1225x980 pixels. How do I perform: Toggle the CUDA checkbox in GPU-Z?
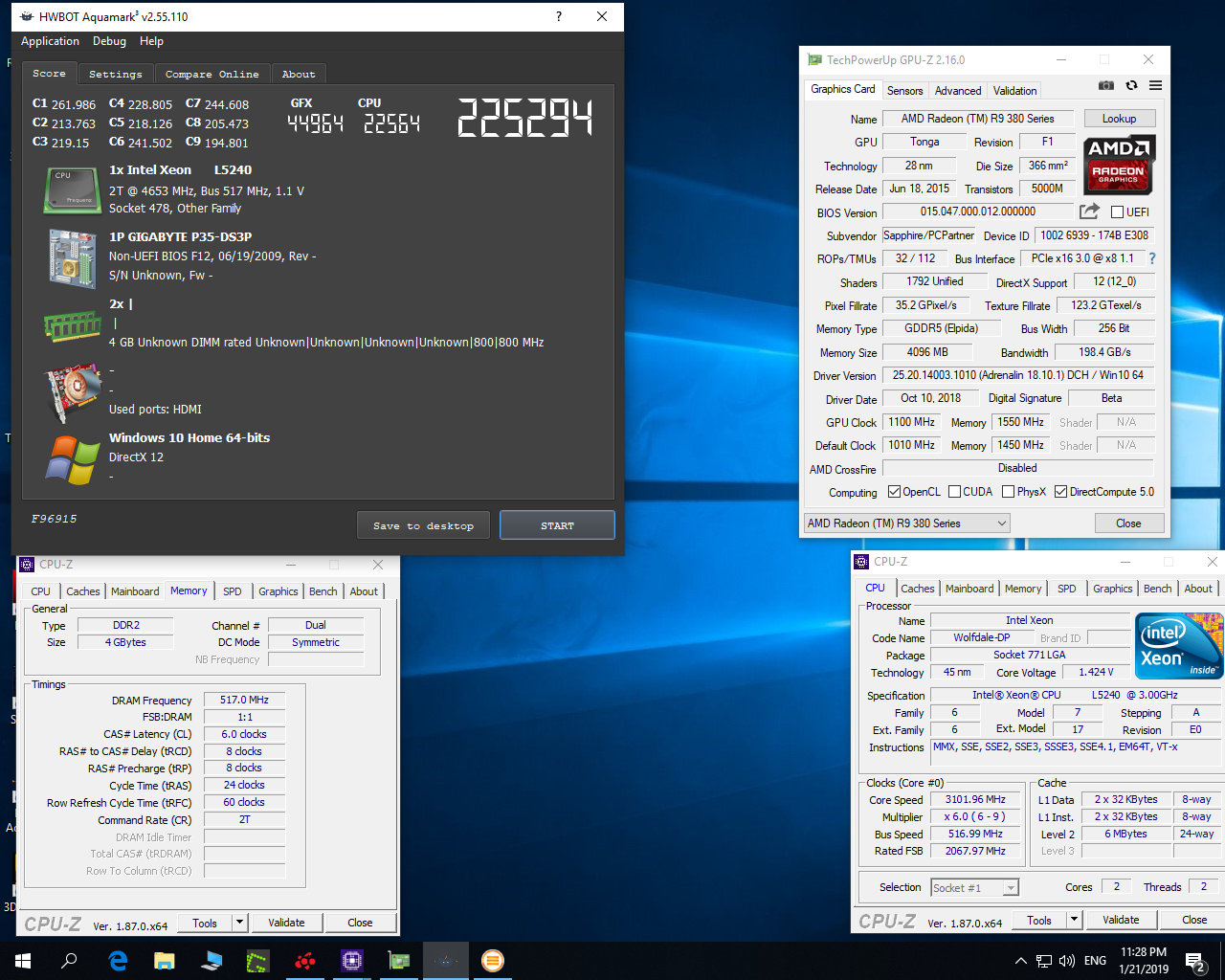click(x=954, y=492)
